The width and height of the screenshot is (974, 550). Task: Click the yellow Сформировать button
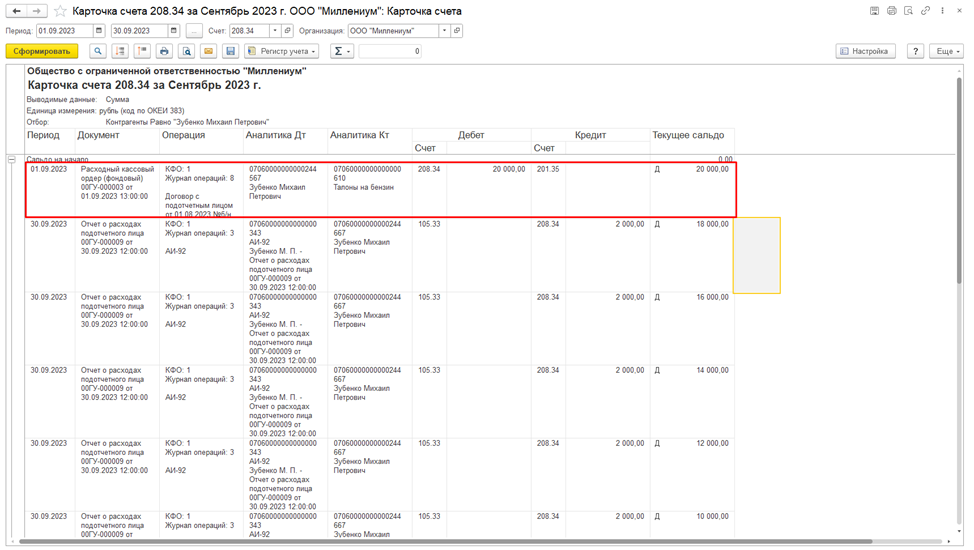click(x=42, y=51)
